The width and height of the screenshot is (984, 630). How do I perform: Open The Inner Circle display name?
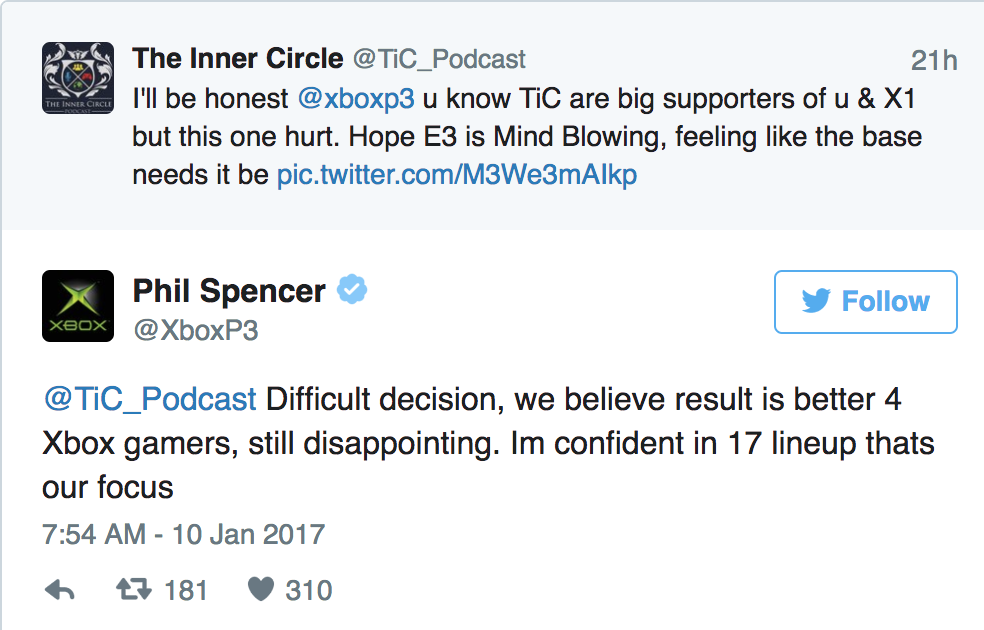click(238, 60)
